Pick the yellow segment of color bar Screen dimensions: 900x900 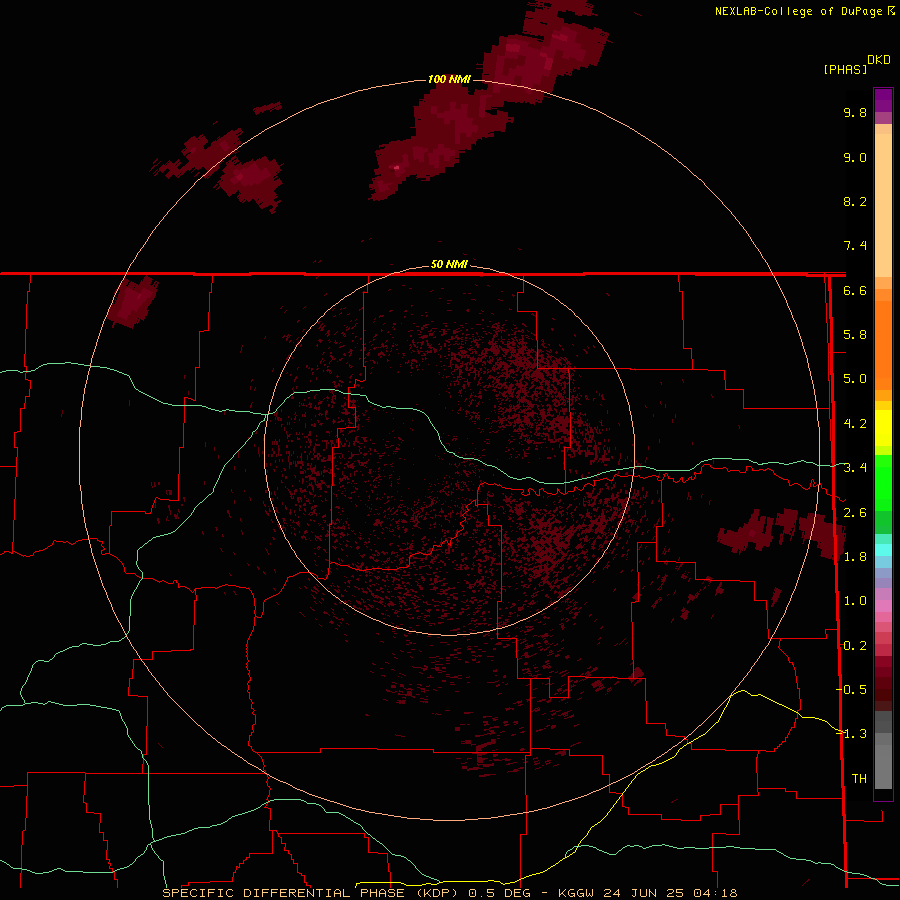pos(883,428)
